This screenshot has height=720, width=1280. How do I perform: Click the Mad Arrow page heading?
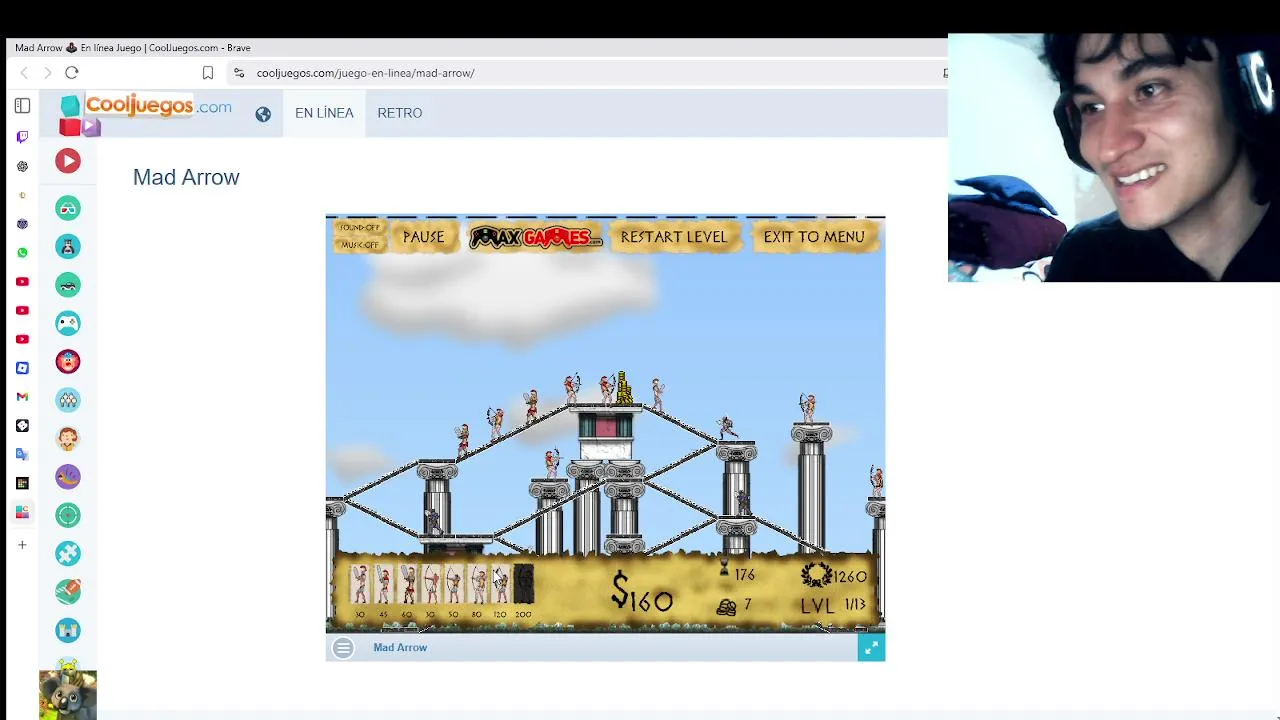[x=186, y=177]
